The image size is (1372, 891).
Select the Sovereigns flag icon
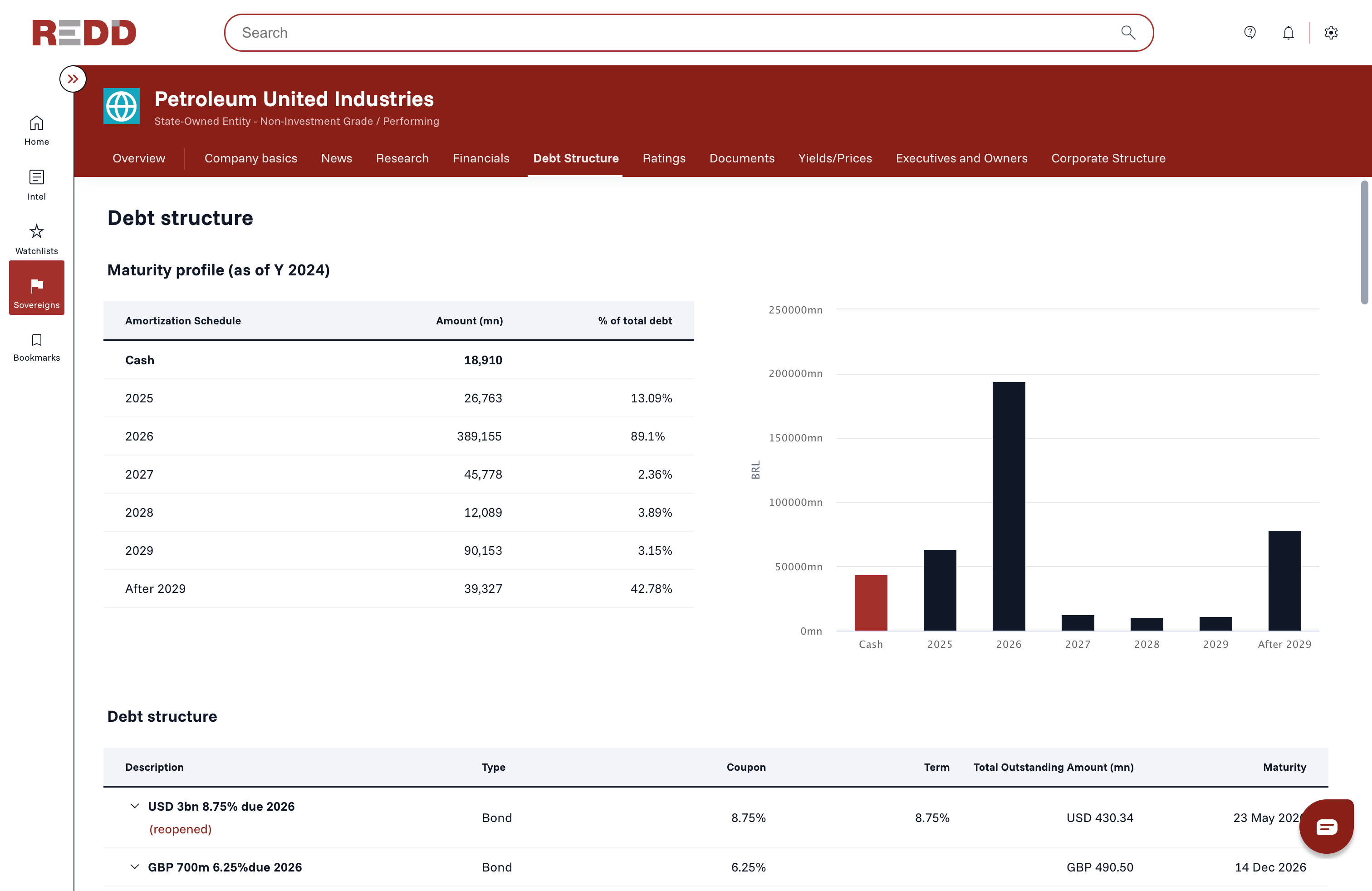click(36, 286)
